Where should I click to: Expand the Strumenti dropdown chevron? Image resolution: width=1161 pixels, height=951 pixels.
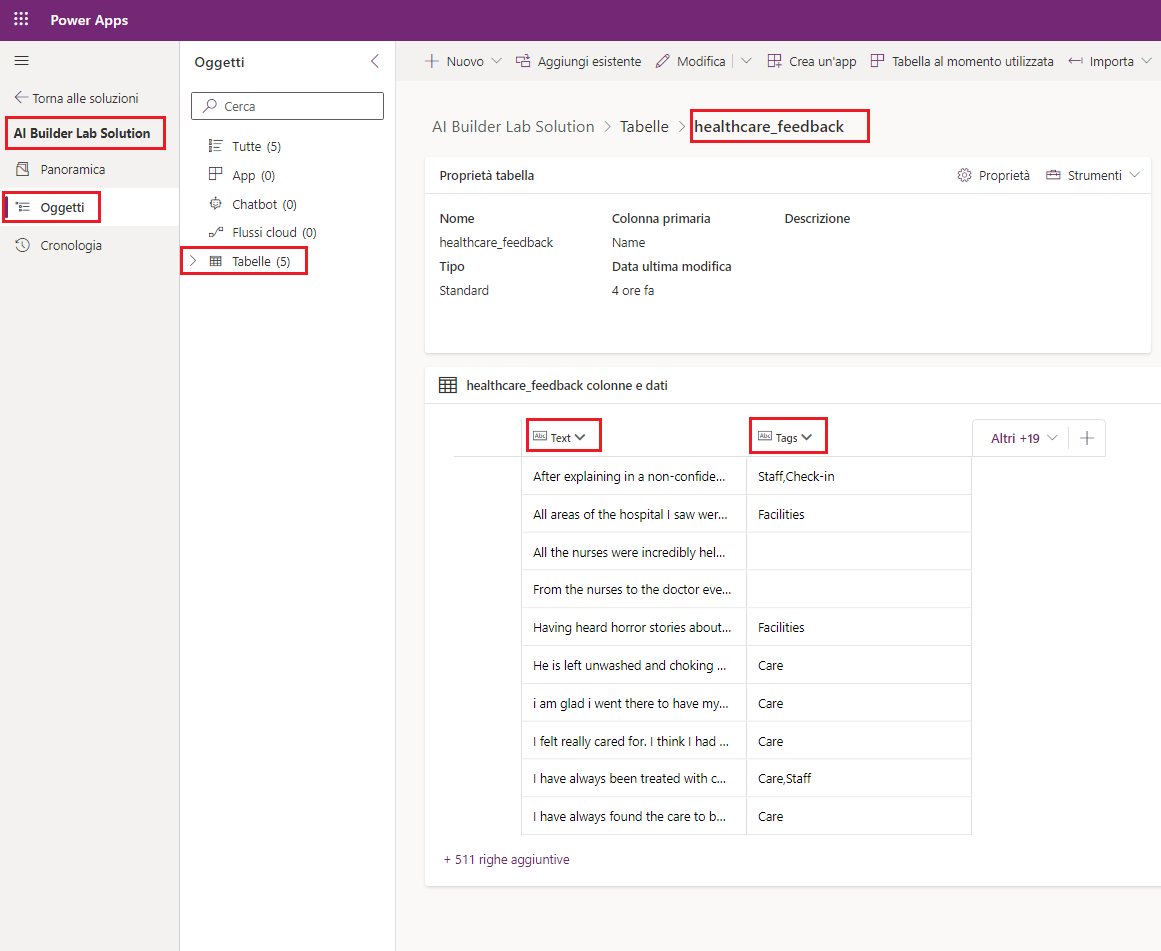coord(1134,175)
